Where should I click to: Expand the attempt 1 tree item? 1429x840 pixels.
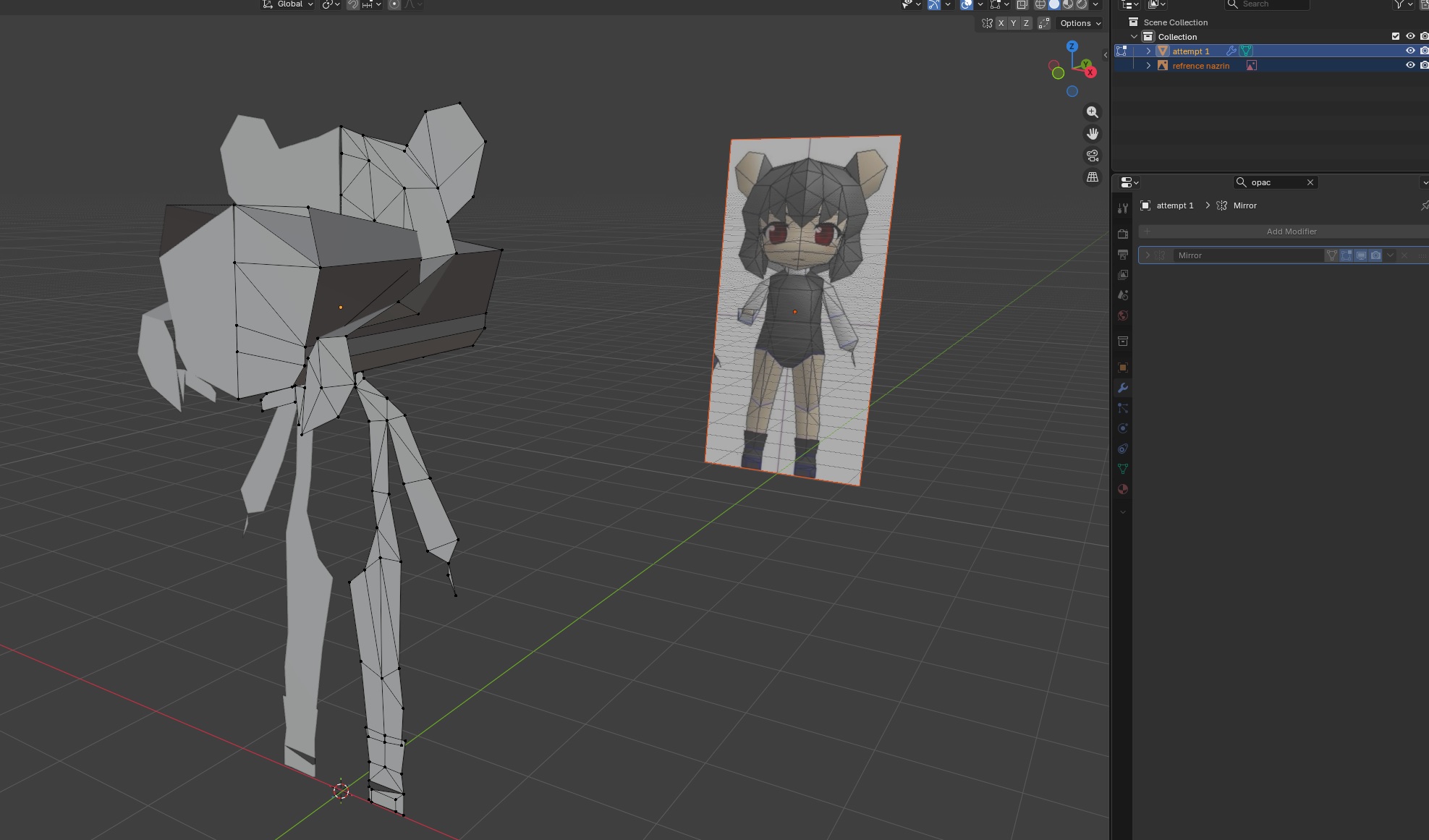1148,51
